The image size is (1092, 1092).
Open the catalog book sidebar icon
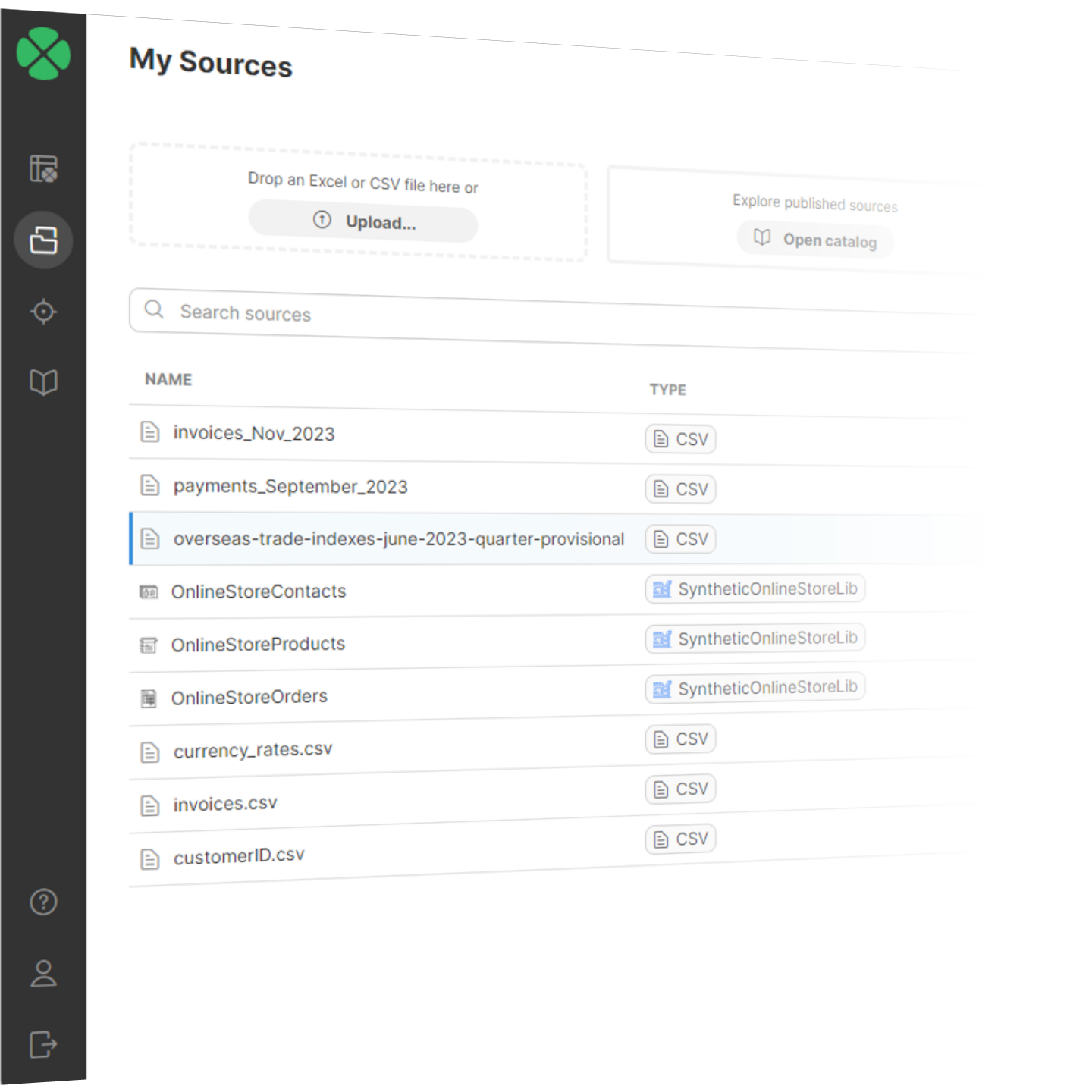[43, 381]
